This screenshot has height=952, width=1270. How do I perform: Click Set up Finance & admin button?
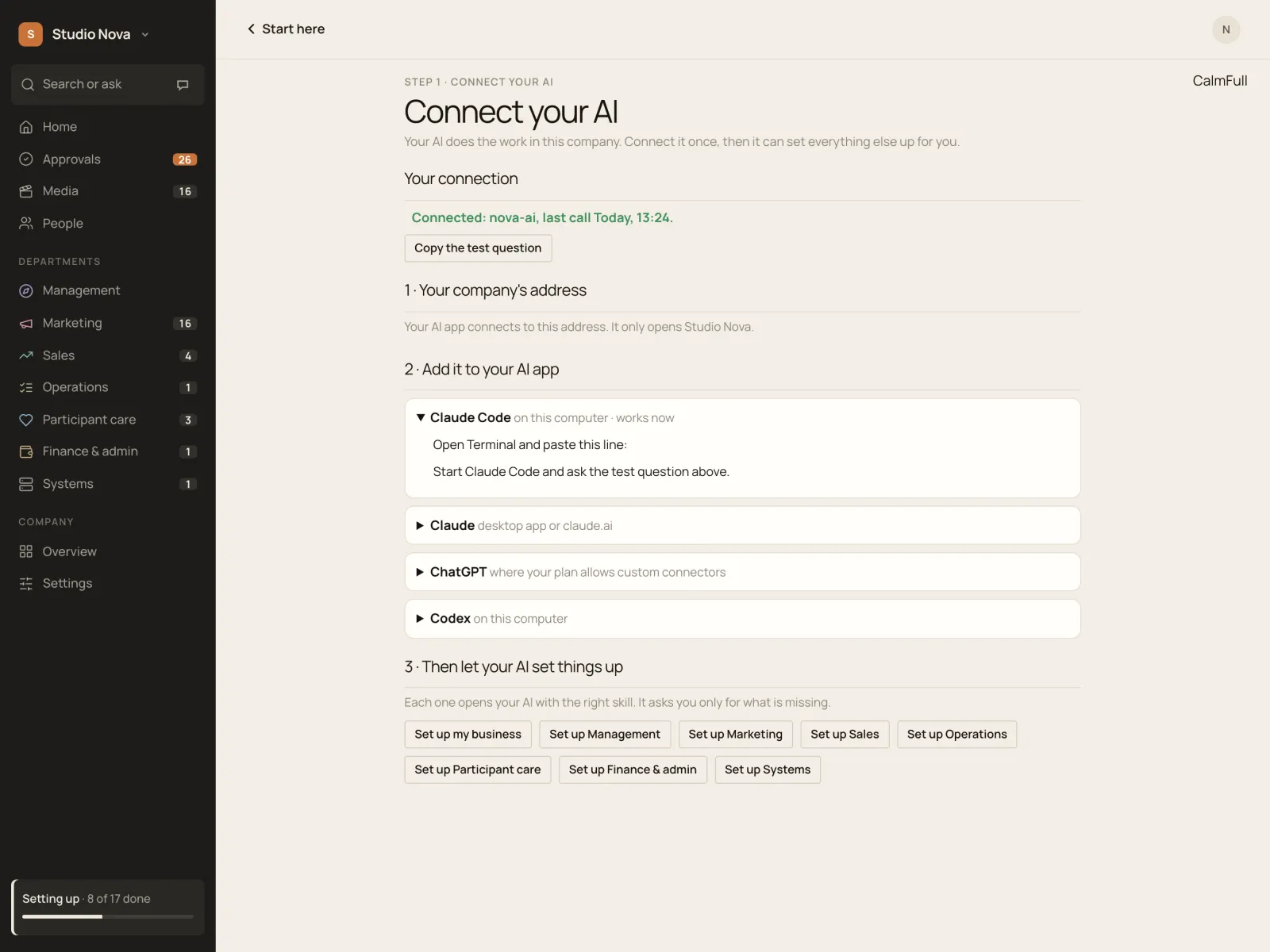pyautogui.click(x=633, y=770)
